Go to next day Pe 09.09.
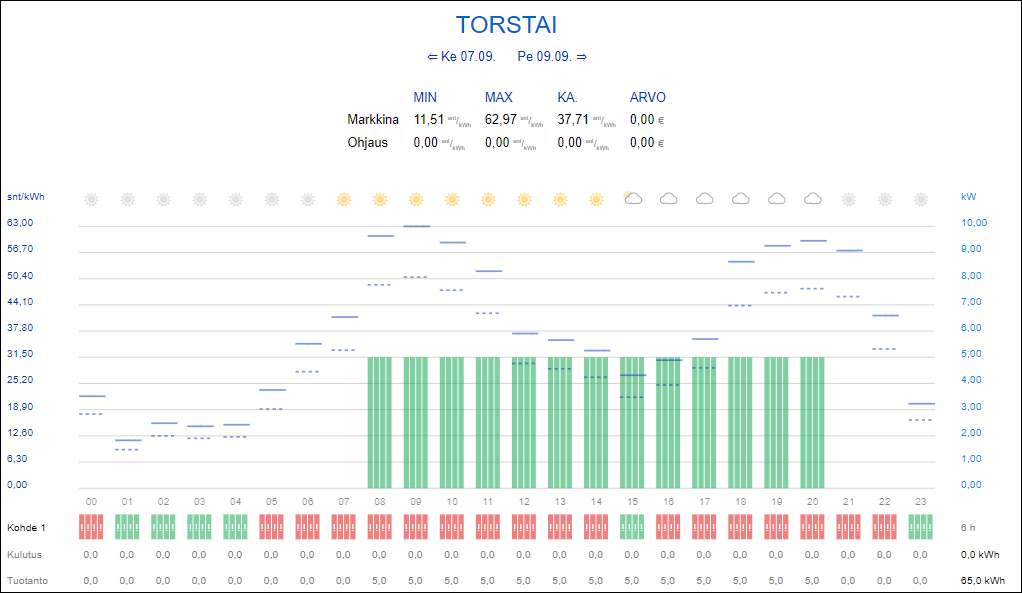 tap(552, 57)
